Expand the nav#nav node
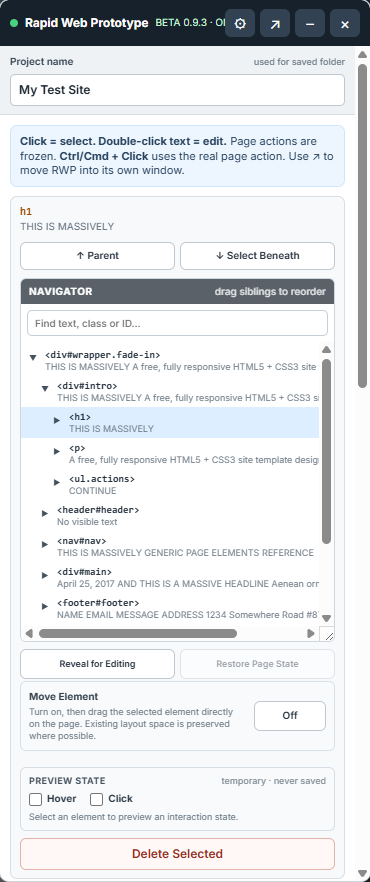Image resolution: width=370 pixels, height=882 pixels. [x=45, y=544]
